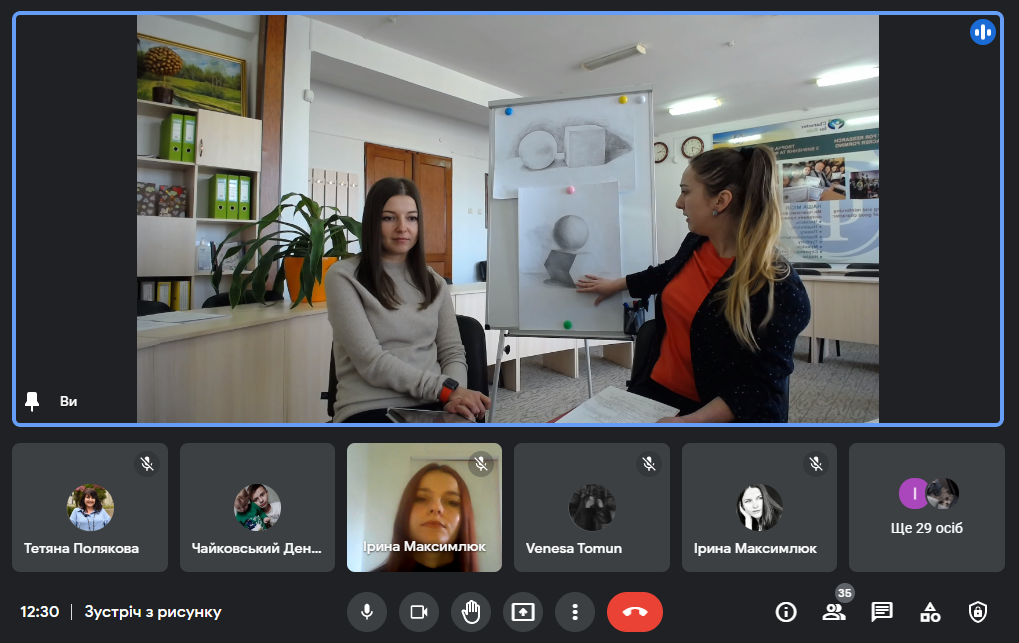This screenshot has width=1019, height=643.
Task: Click the present screen icon
Action: point(523,612)
